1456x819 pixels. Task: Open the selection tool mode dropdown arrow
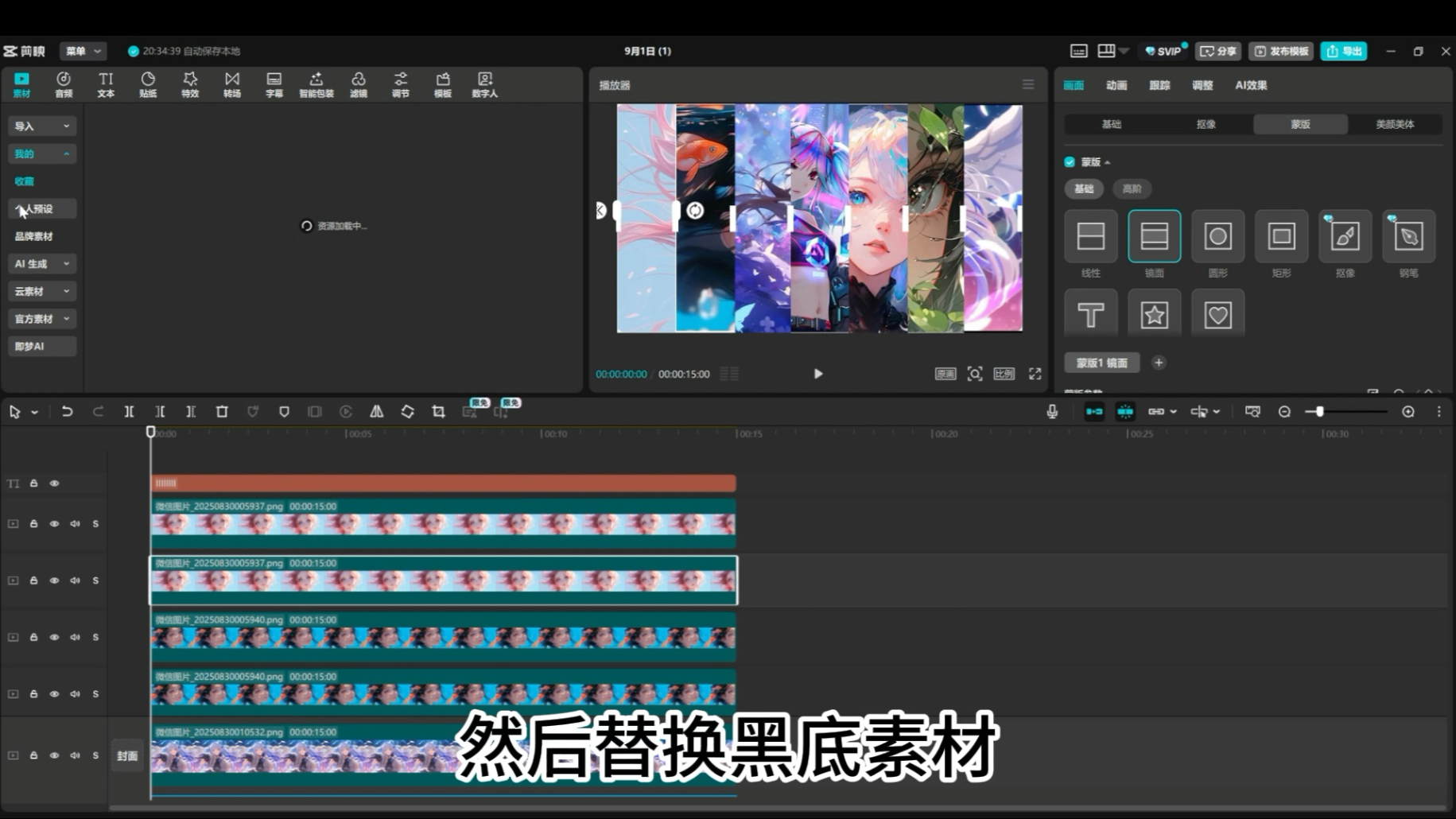click(35, 412)
